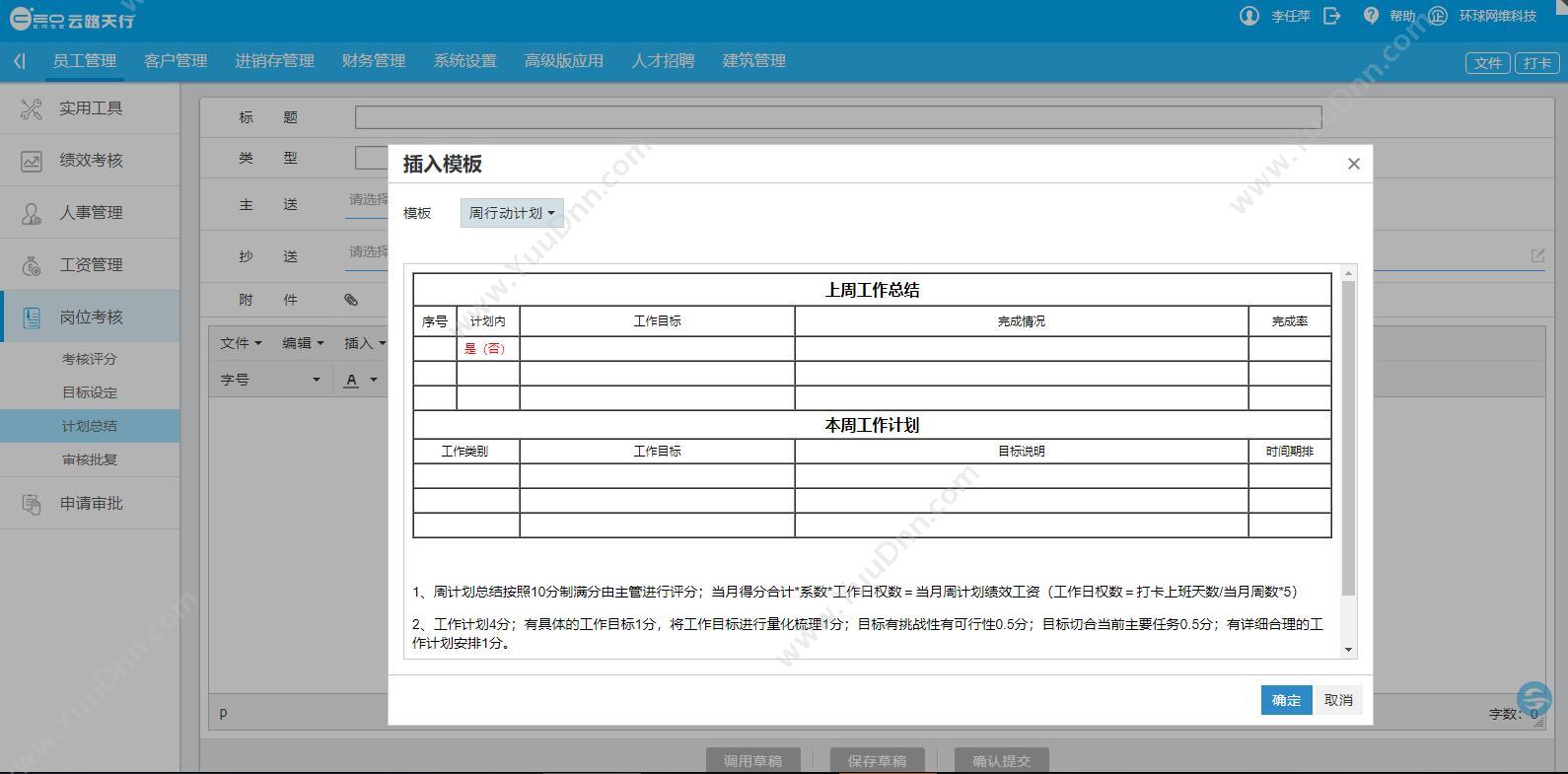Click the attachment paperclip icon
The image size is (1568, 774).
click(x=351, y=300)
